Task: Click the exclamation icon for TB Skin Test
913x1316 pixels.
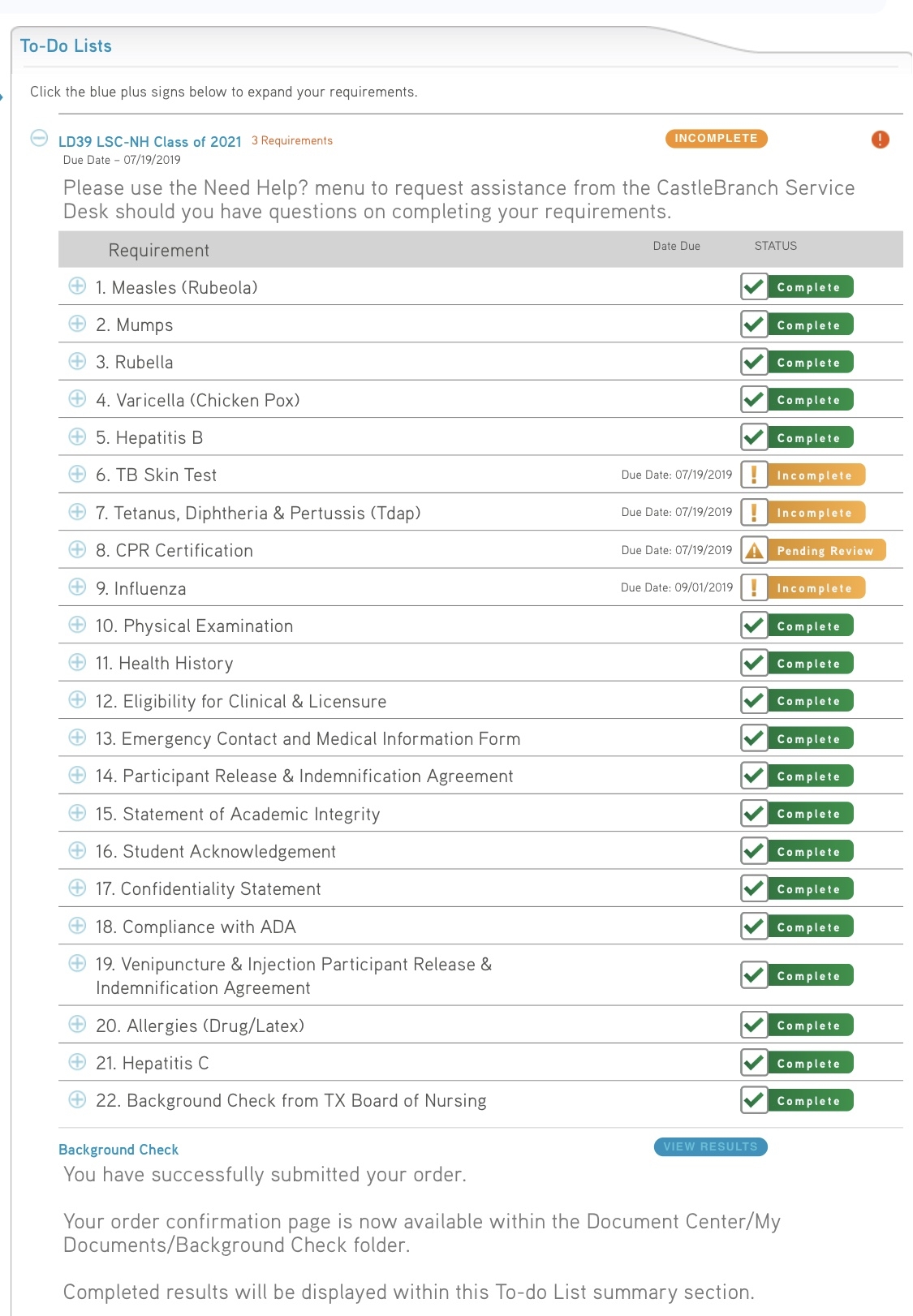Action: (x=754, y=475)
